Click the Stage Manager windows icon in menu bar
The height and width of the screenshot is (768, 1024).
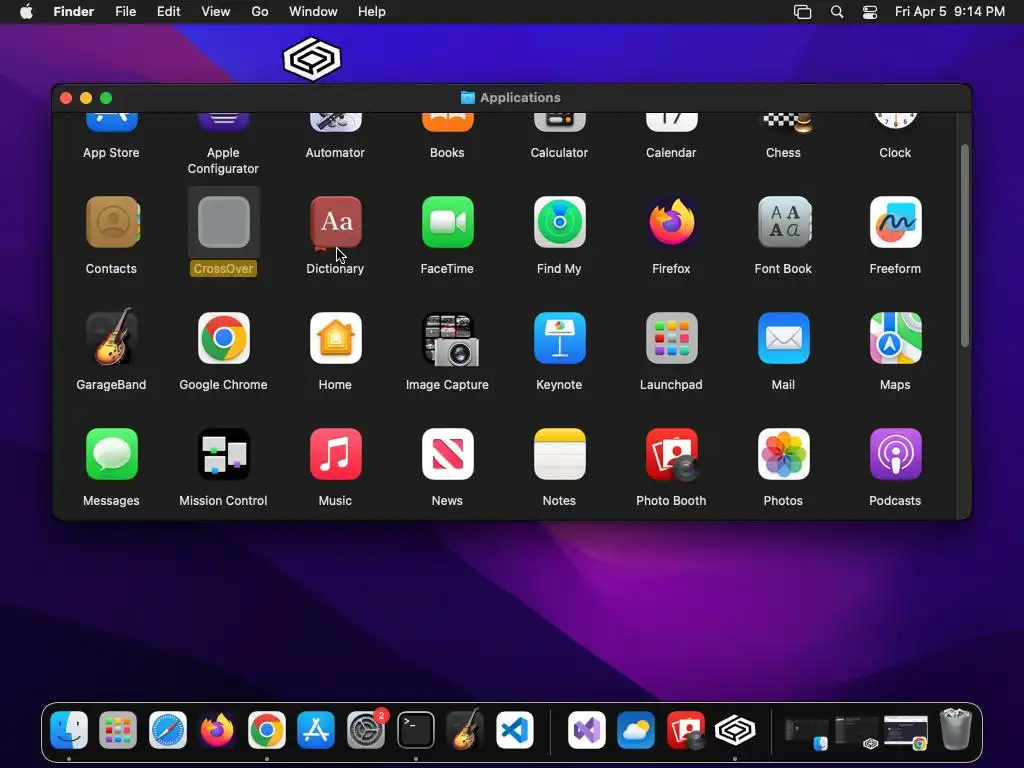pos(803,12)
